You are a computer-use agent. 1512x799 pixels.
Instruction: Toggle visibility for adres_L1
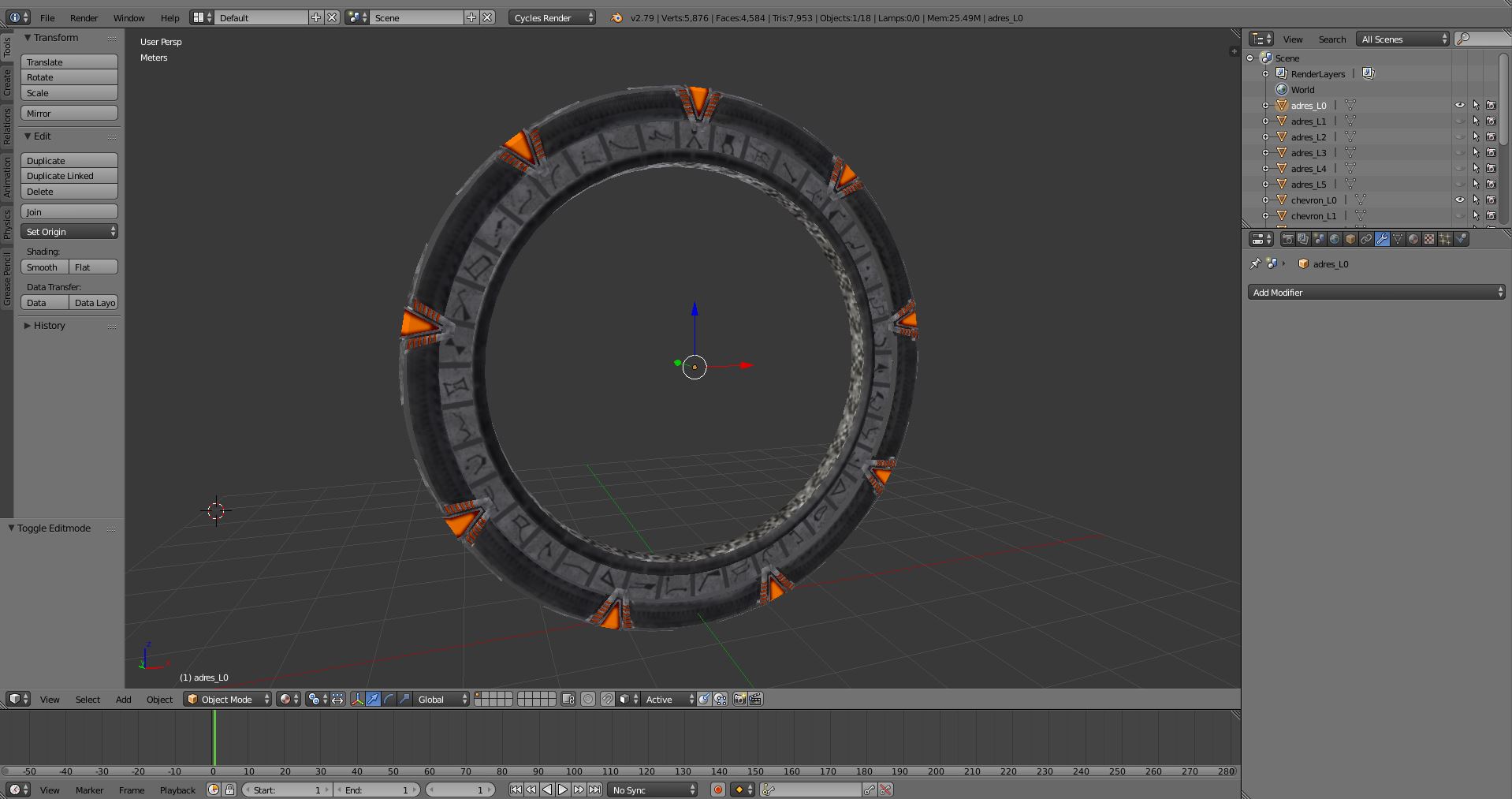[1459, 121]
